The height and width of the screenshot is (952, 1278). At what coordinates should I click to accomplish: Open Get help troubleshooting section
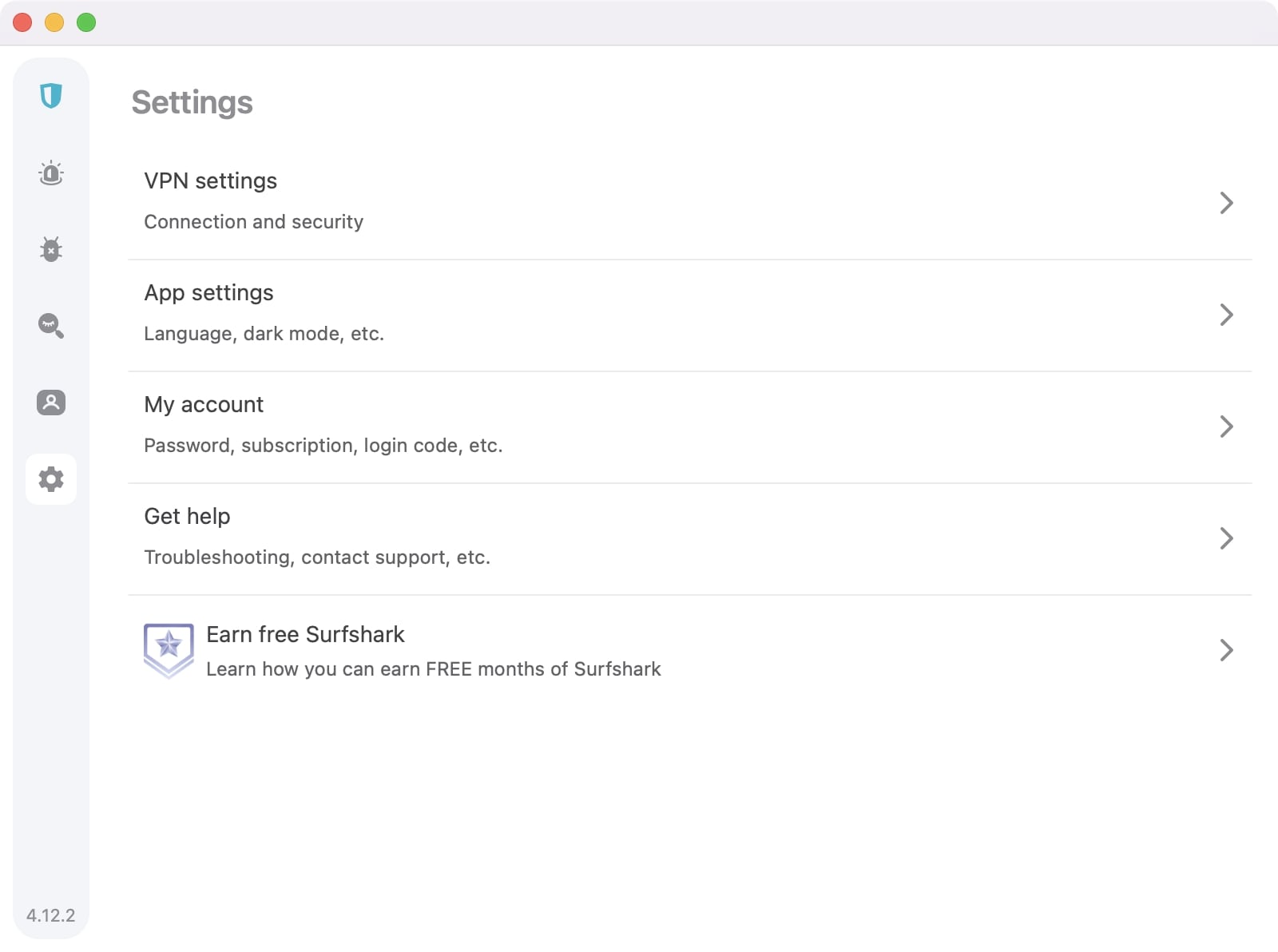186,516
